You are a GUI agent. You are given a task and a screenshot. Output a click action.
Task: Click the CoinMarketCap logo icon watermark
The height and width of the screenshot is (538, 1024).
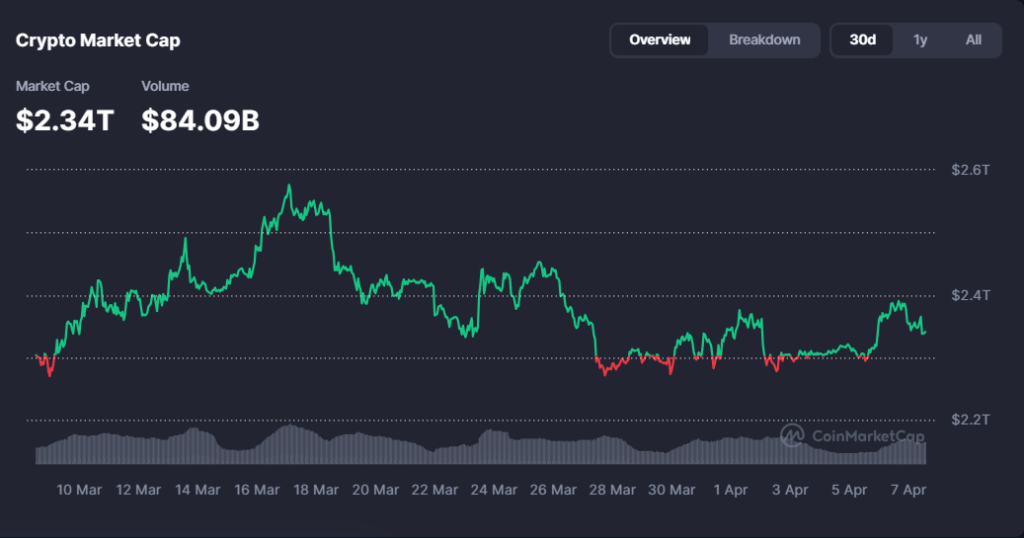pos(793,435)
